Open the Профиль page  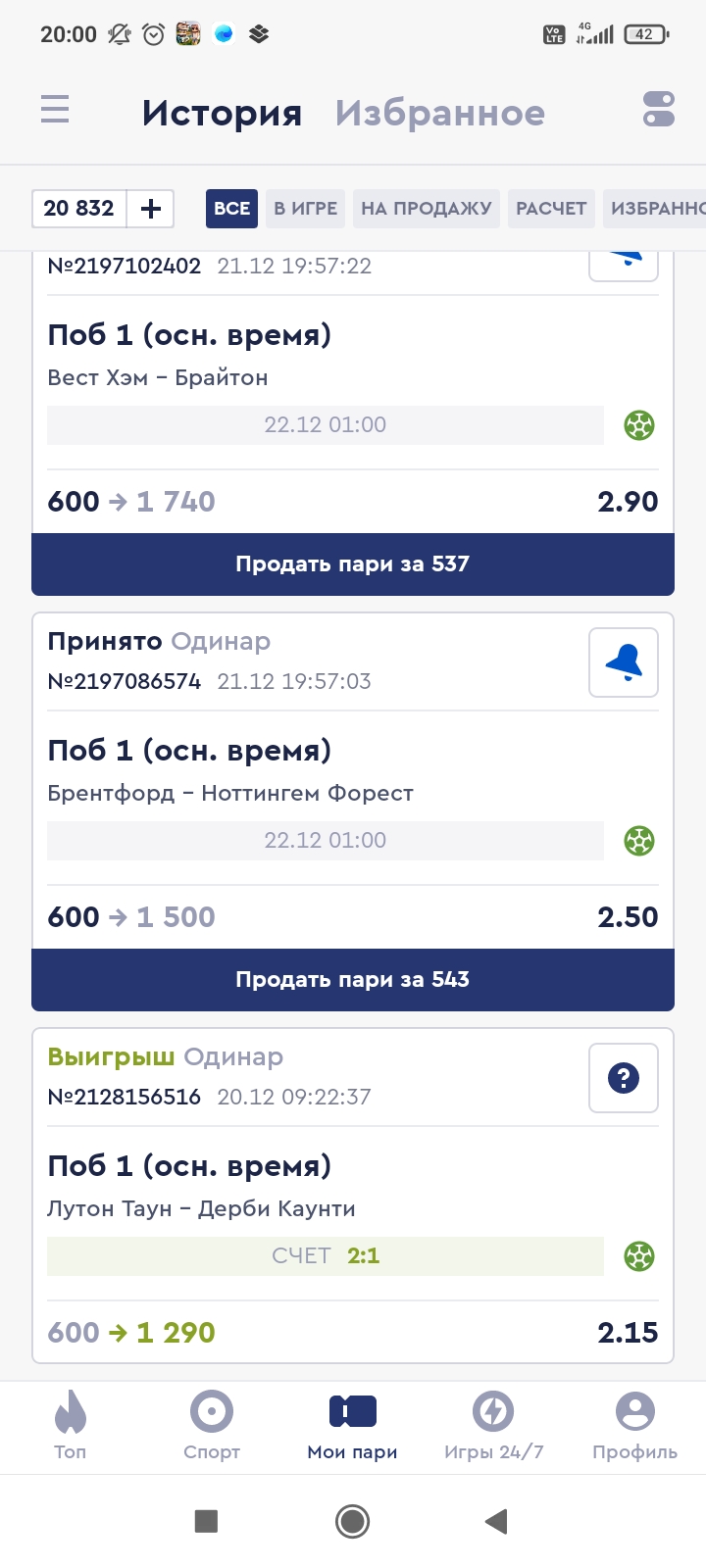[x=634, y=1425]
